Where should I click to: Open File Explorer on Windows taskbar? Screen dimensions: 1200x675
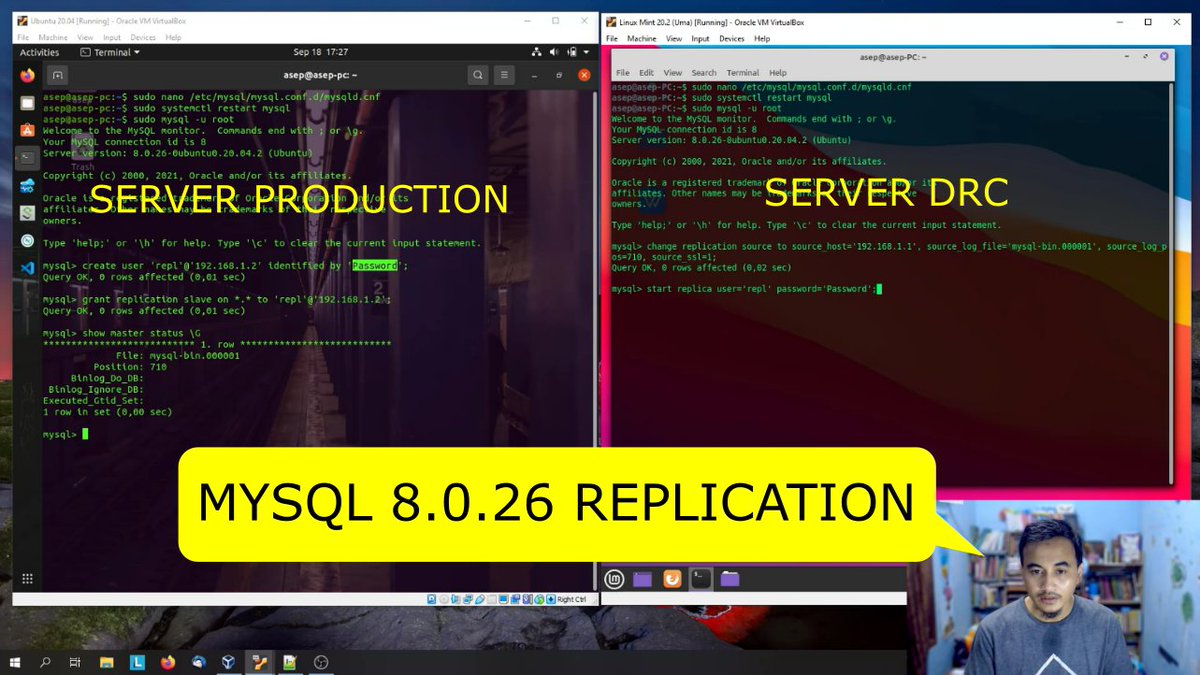point(106,662)
